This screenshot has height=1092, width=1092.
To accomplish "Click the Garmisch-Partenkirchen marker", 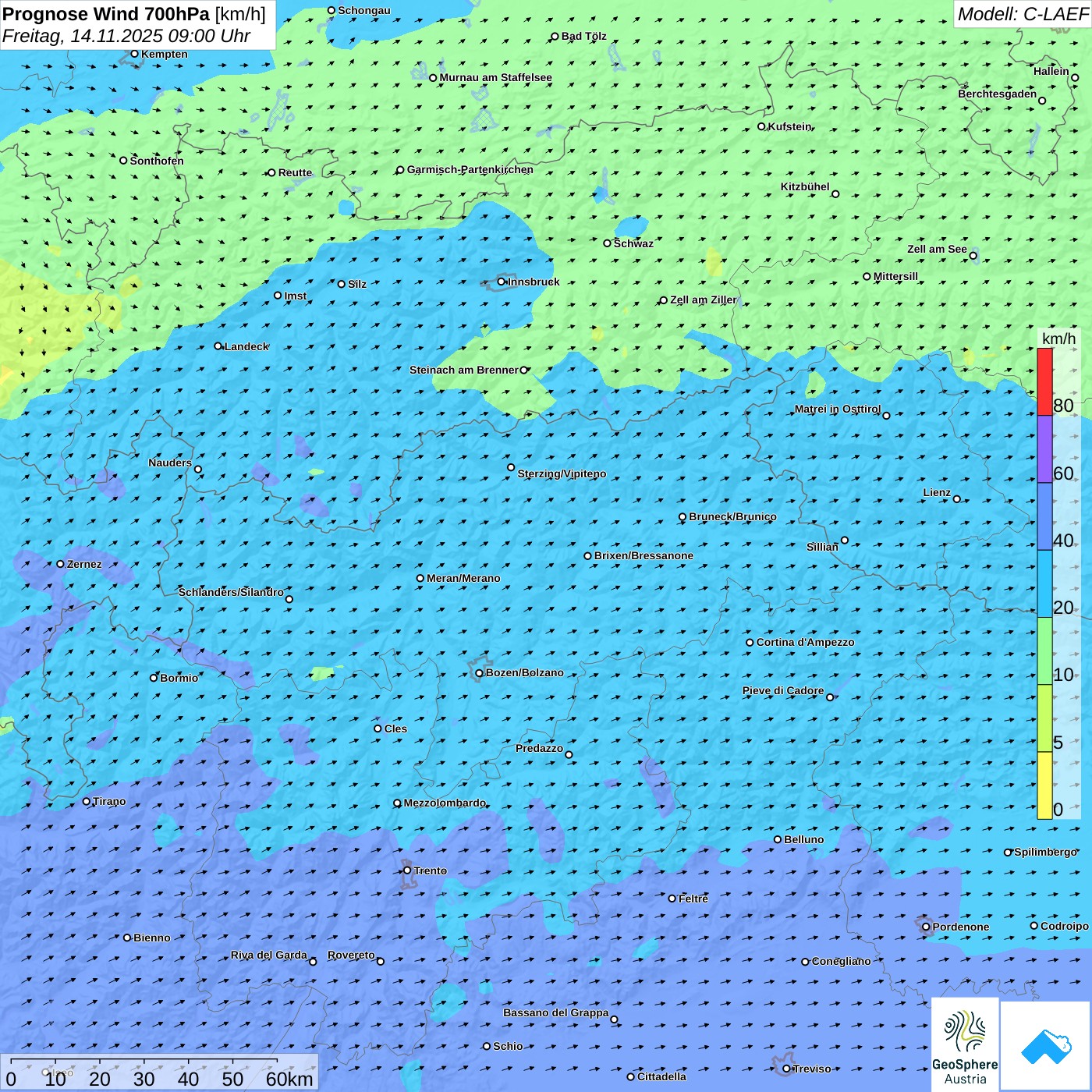I will pyautogui.click(x=400, y=170).
